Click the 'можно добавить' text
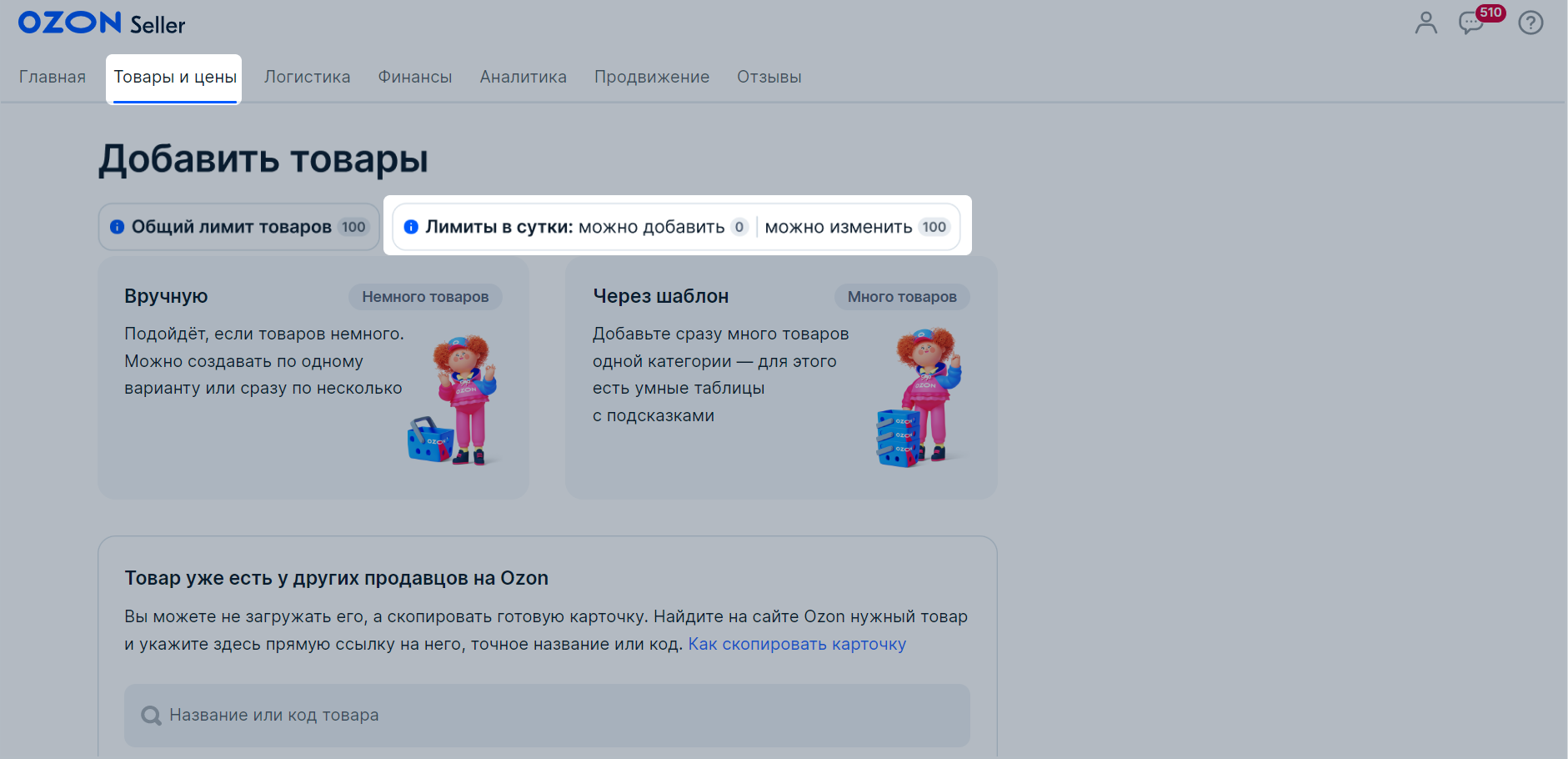This screenshot has height=759, width=1568. (x=652, y=227)
